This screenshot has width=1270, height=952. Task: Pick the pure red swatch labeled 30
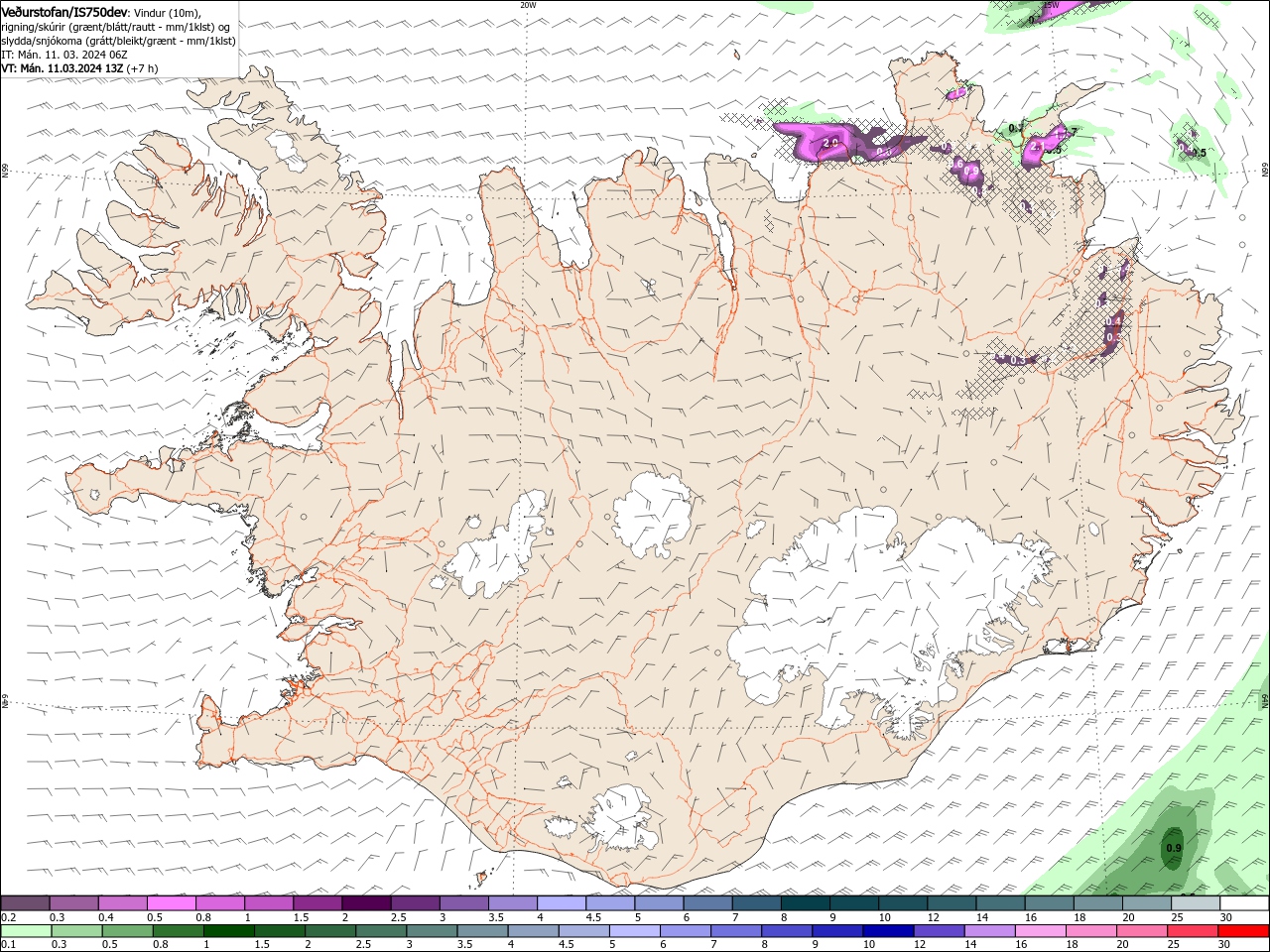click(x=1243, y=931)
